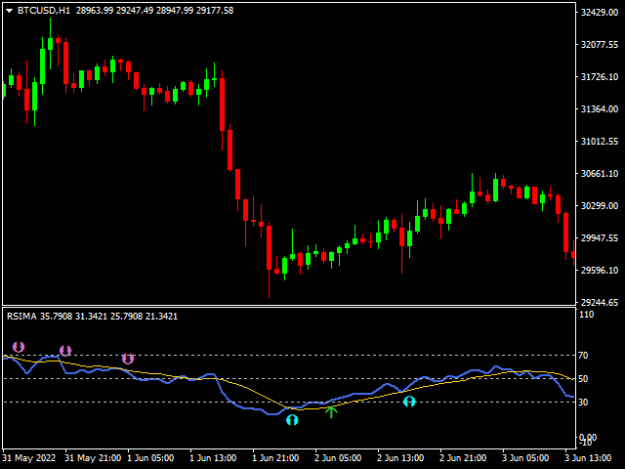Click price scale label 29947.55
This screenshot has height=469, width=625.
(599, 238)
